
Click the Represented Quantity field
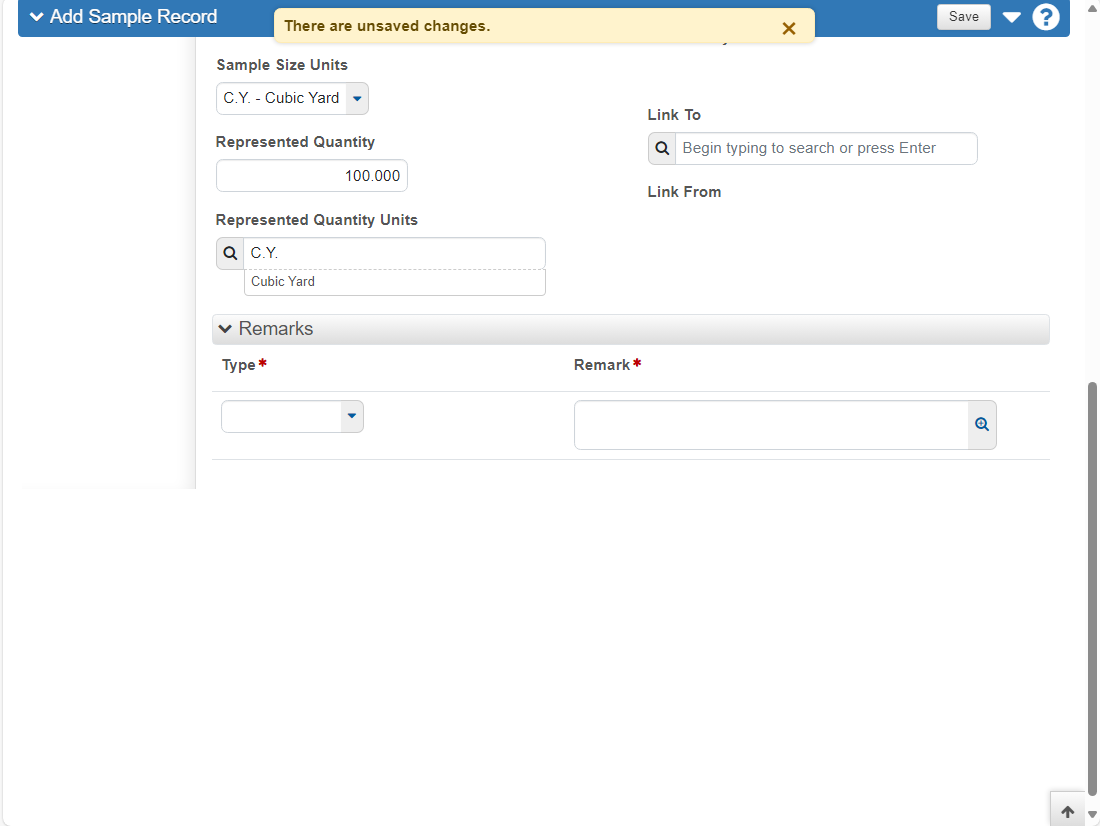click(x=311, y=175)
